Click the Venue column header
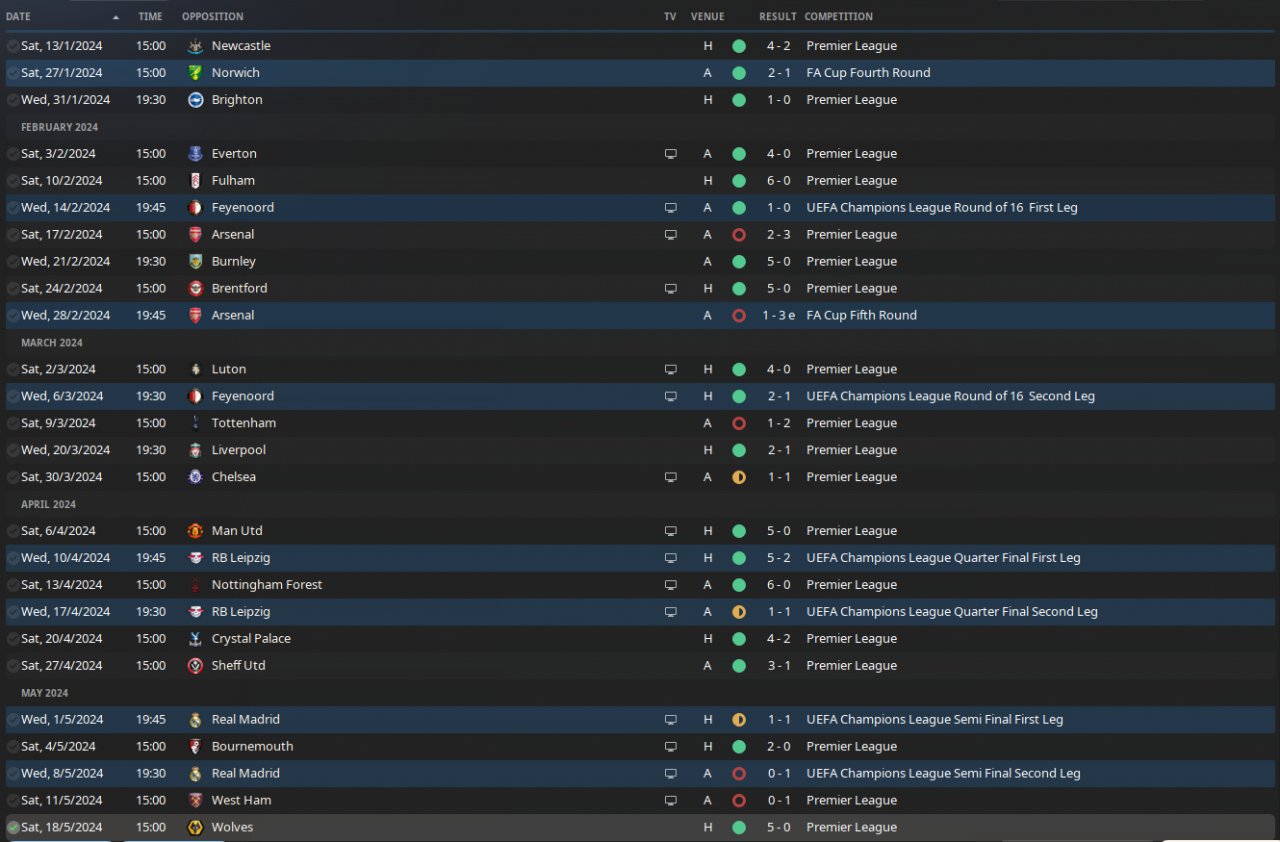The image size is (1280, 842). click(x=707, y=17)
